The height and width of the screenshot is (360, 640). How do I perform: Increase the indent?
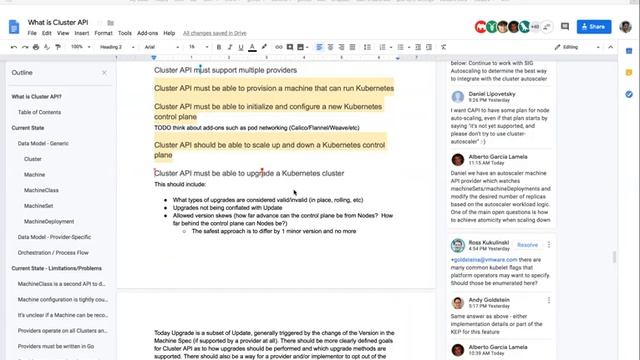pyautogui.click(x=429, y=47)
